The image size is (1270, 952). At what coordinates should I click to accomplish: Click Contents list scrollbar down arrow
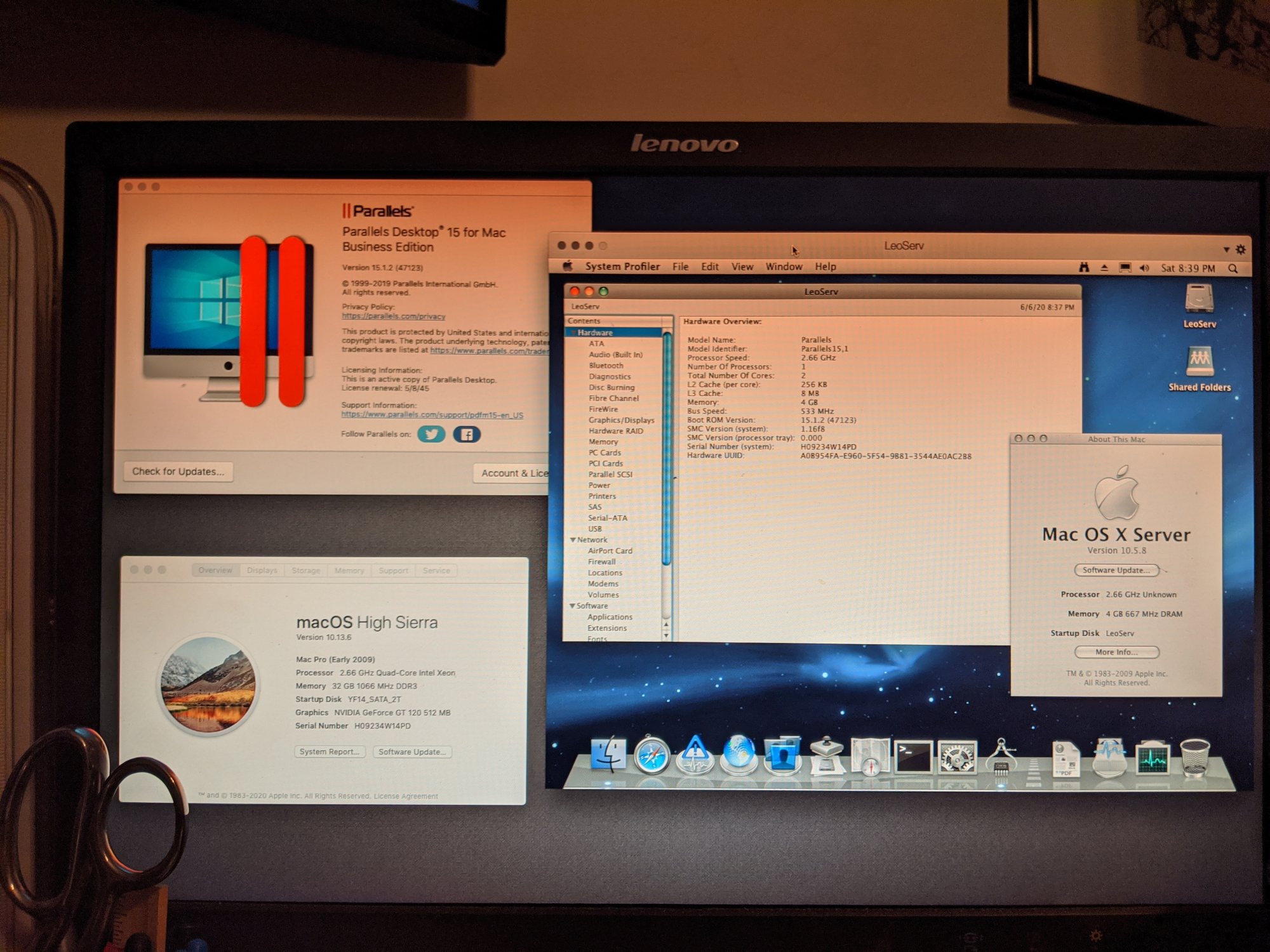click(x=666, y=635)
